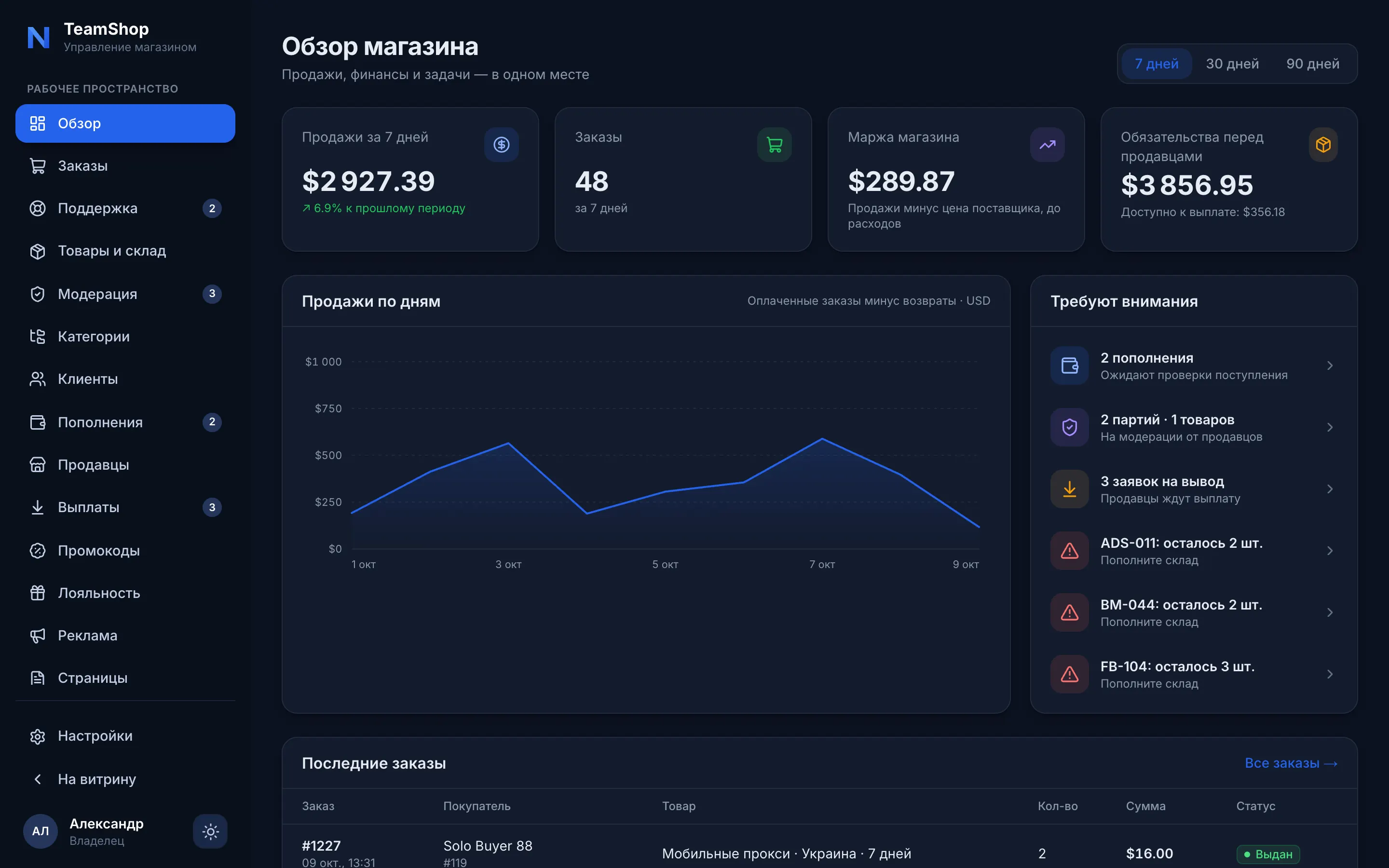Click the green cart icon on Заказы card

774,145
